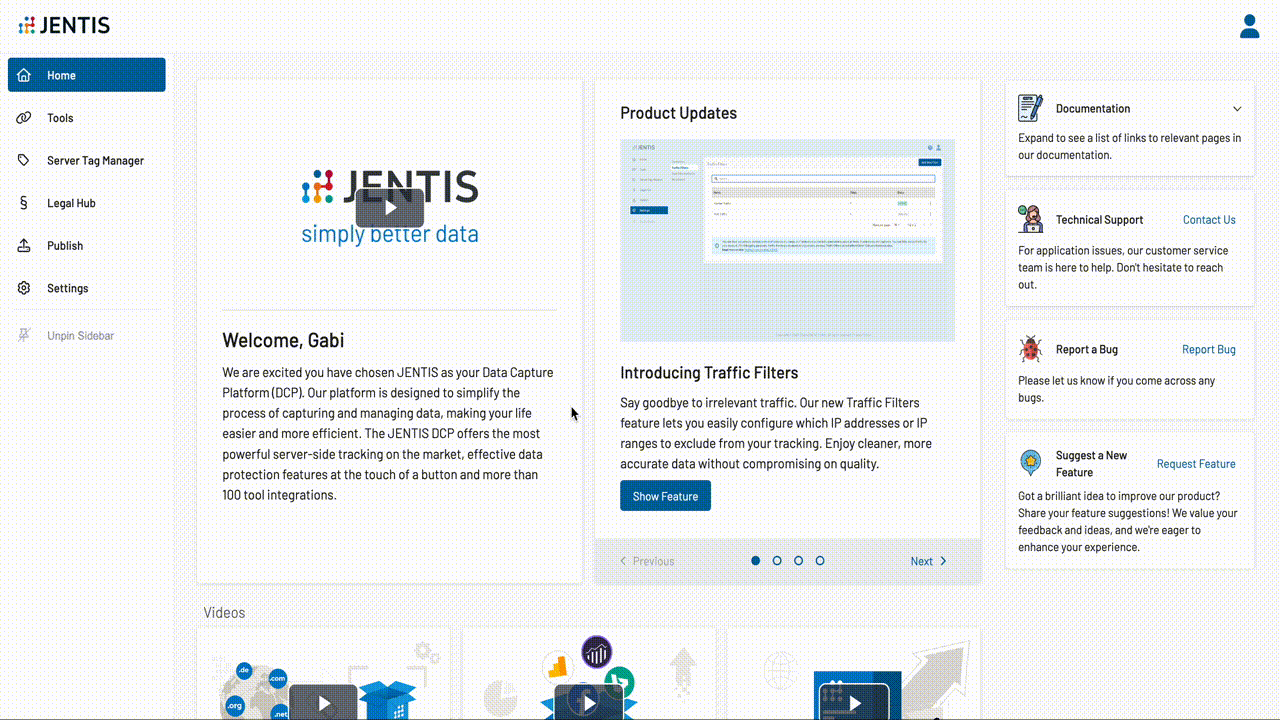Open the Home menu item
The width and height of the screenshot is (1280, 720).
point(87,75)
